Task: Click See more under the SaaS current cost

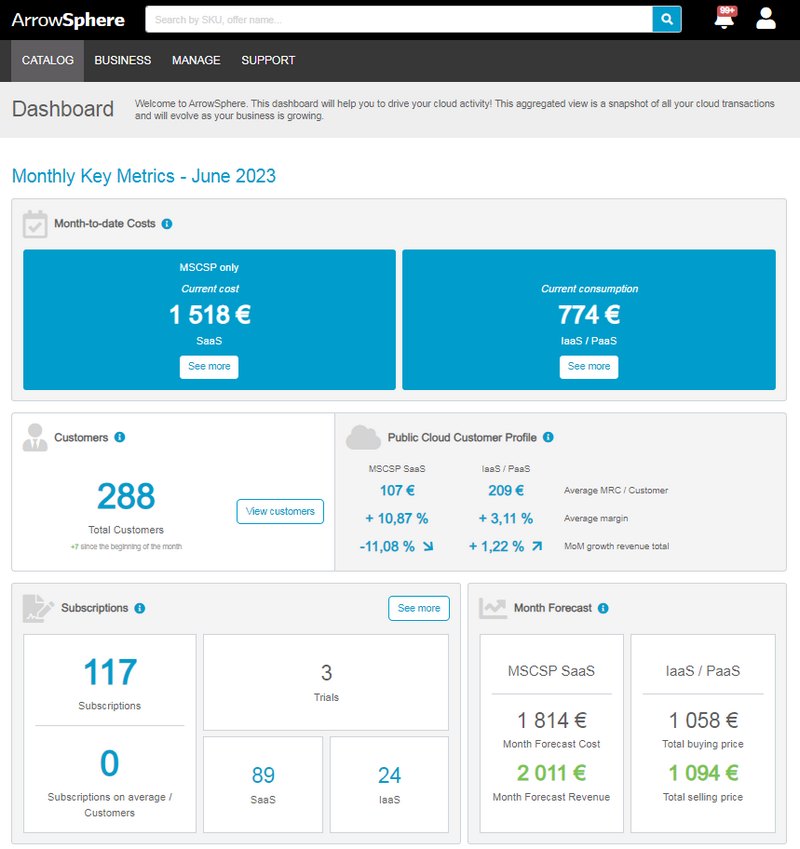Action: pyautogui.click(x=211, y=366)
